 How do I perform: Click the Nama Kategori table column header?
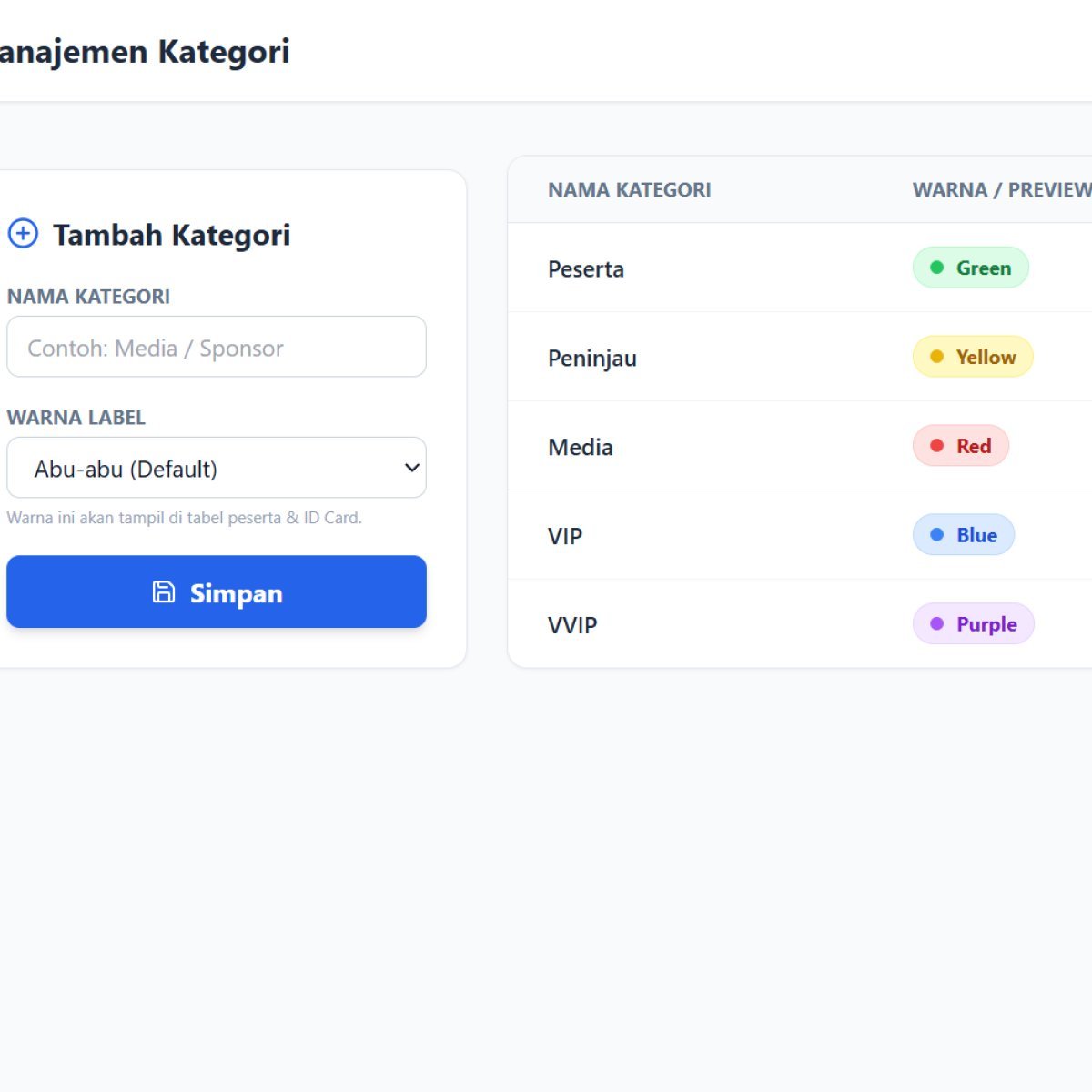(630, 190)
